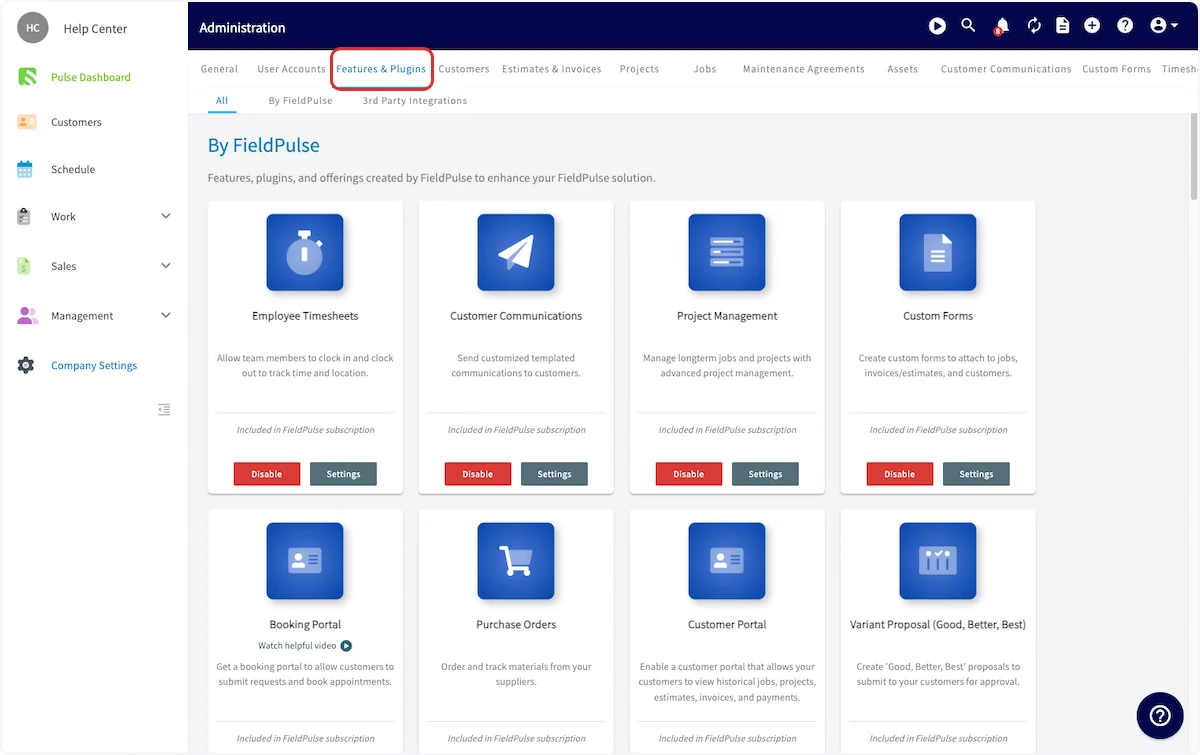Click the Purchase Orders card title
Viewport: 1200px width, 755px height.
coord(516,625)
